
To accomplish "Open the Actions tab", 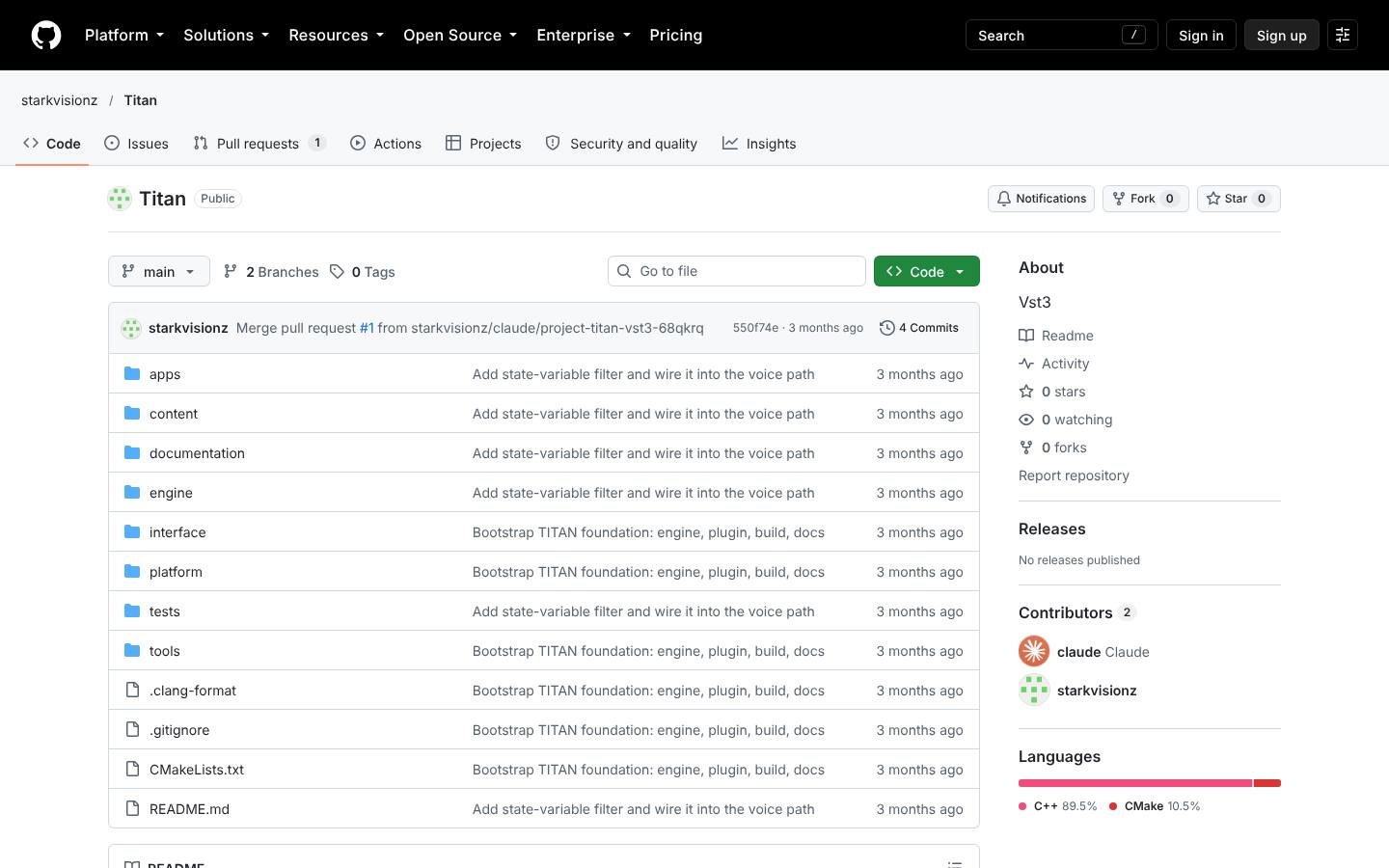I will point(386,143).
